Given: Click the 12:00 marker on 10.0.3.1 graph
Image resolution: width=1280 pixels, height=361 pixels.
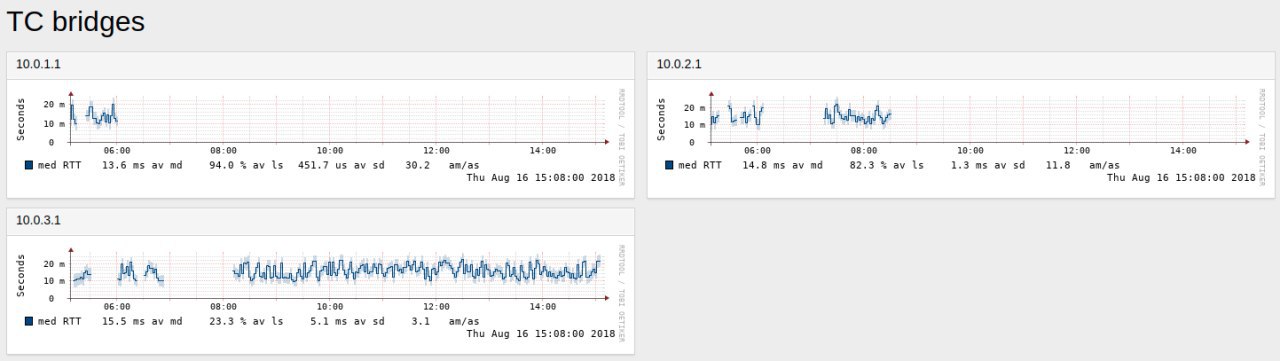Looking at the screenshot, I should [x=437, y=306].
